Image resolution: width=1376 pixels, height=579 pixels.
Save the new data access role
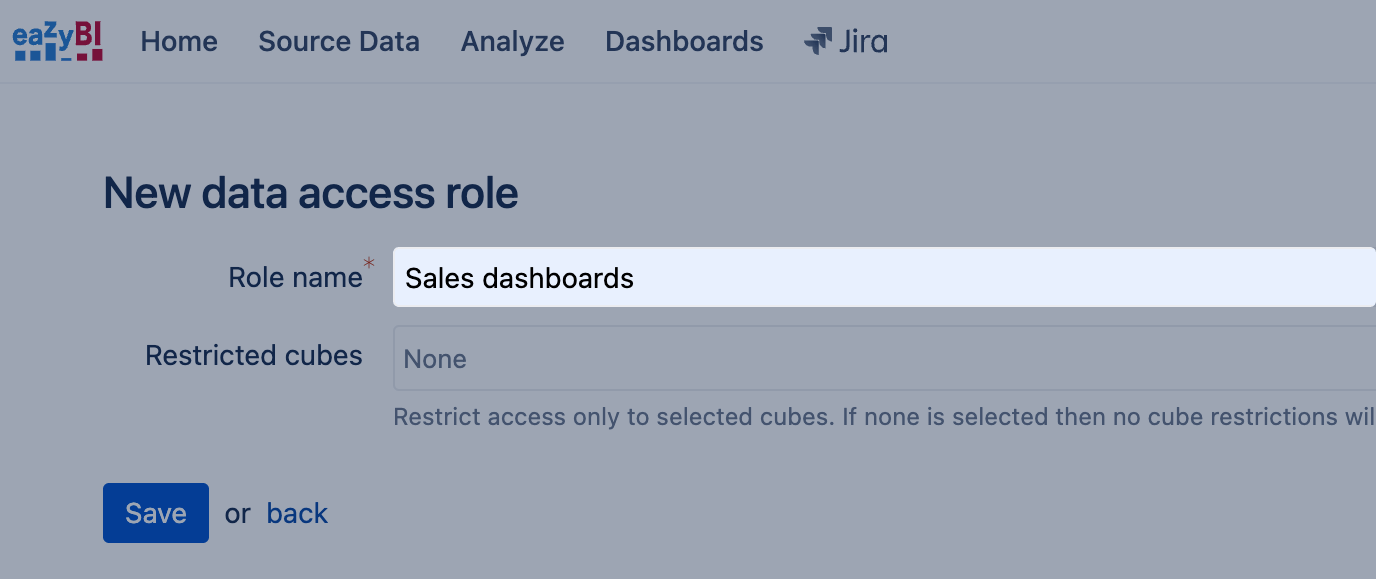pos(156,513)
